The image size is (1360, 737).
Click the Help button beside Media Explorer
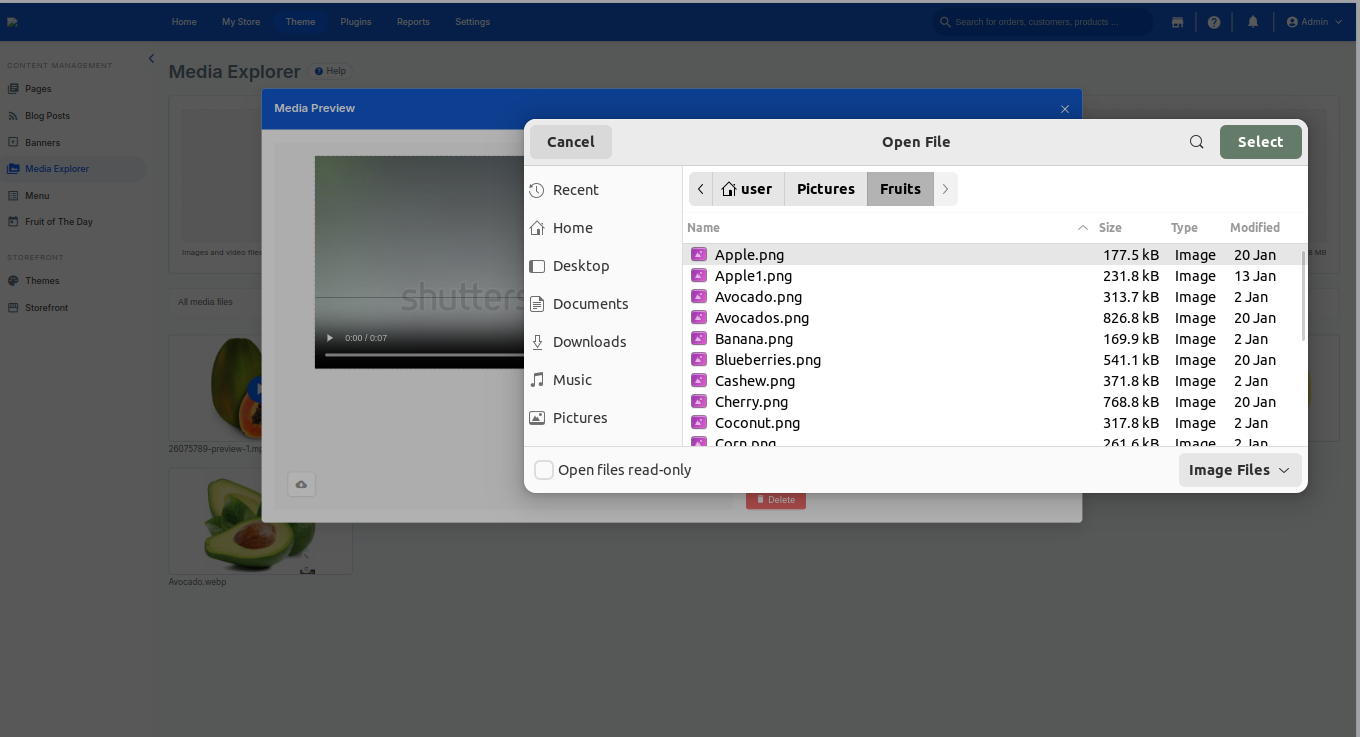tap(330, 71)
